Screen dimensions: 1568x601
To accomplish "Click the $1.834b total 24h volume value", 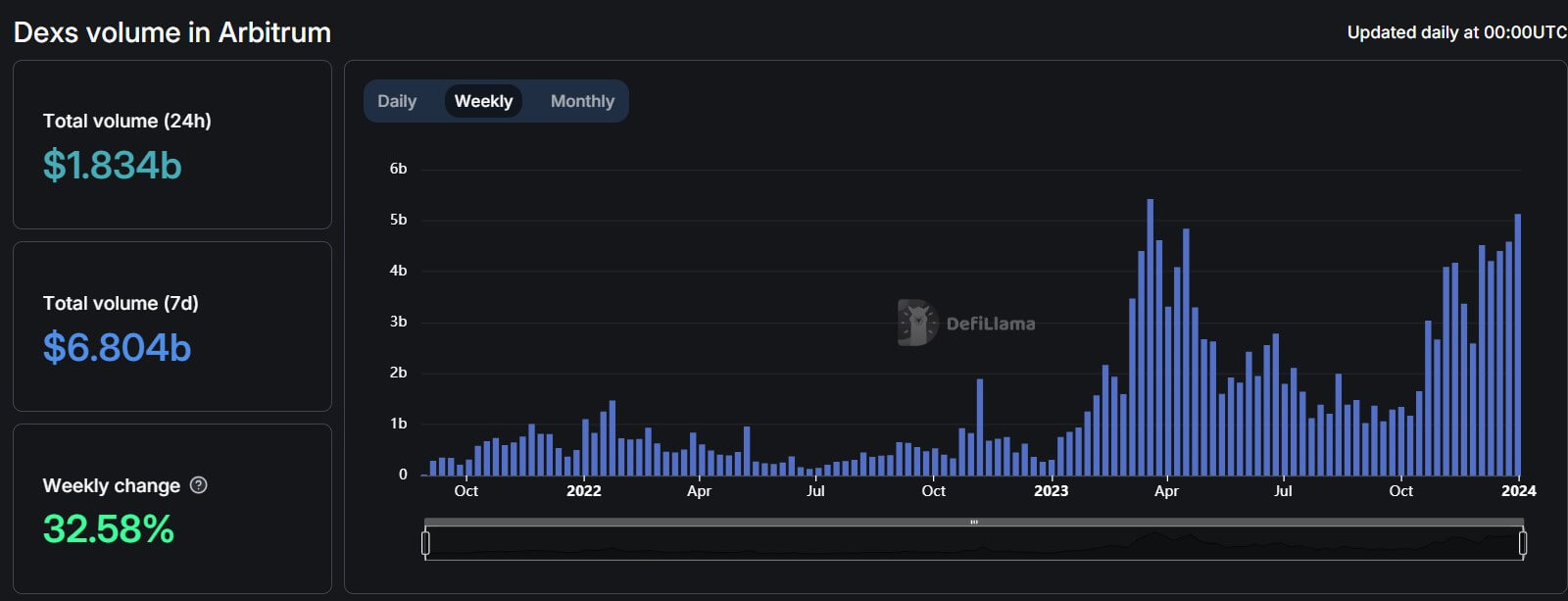I will tap(113, 166).
